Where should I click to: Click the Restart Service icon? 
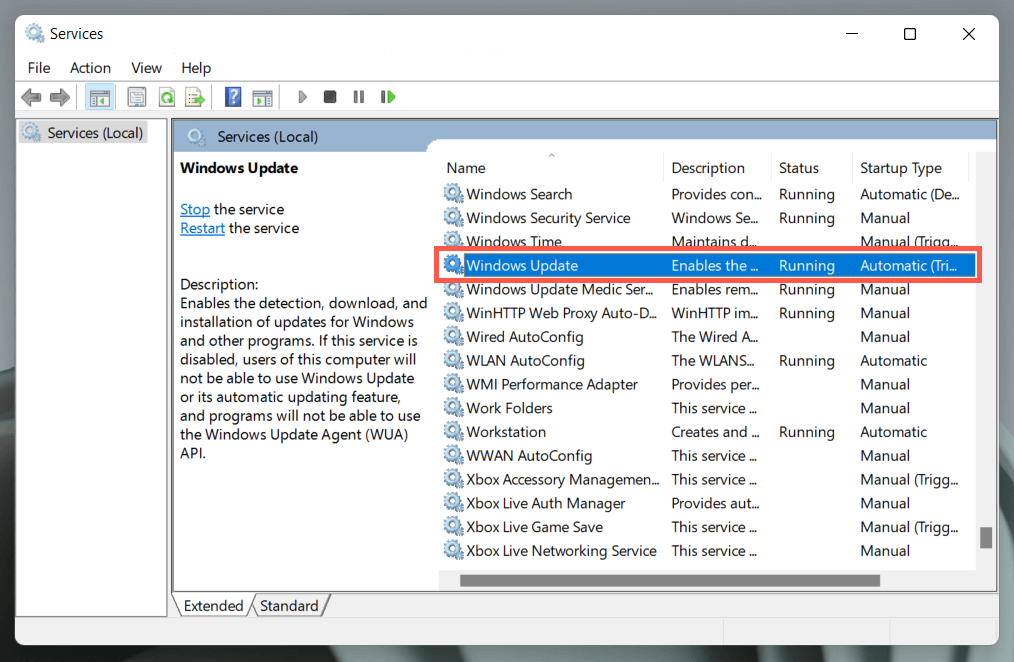pos(388,97)
